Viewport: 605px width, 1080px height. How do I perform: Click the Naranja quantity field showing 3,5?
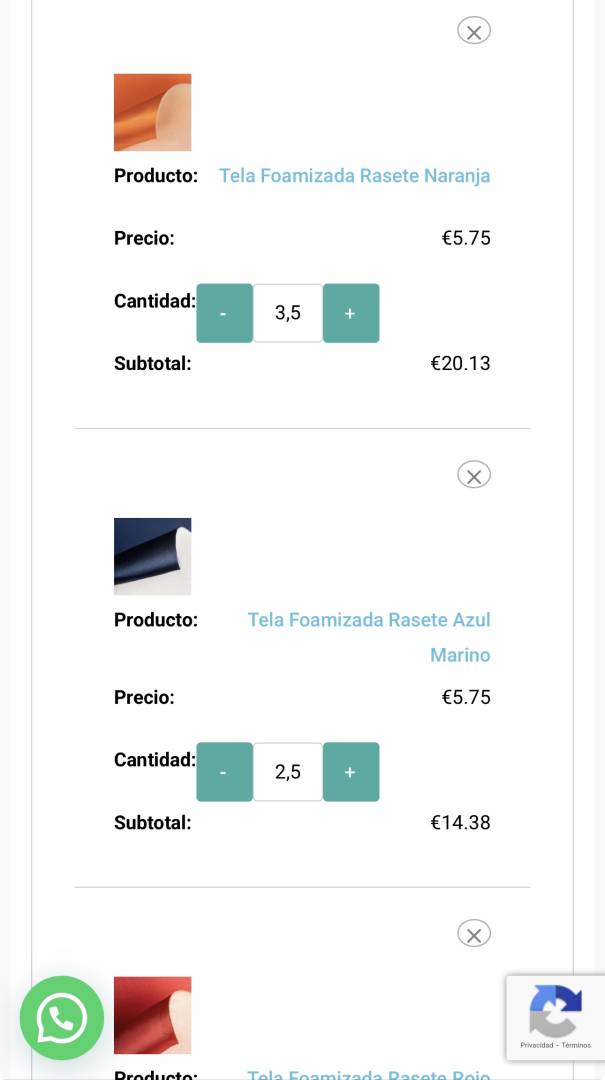pos(288,313)
